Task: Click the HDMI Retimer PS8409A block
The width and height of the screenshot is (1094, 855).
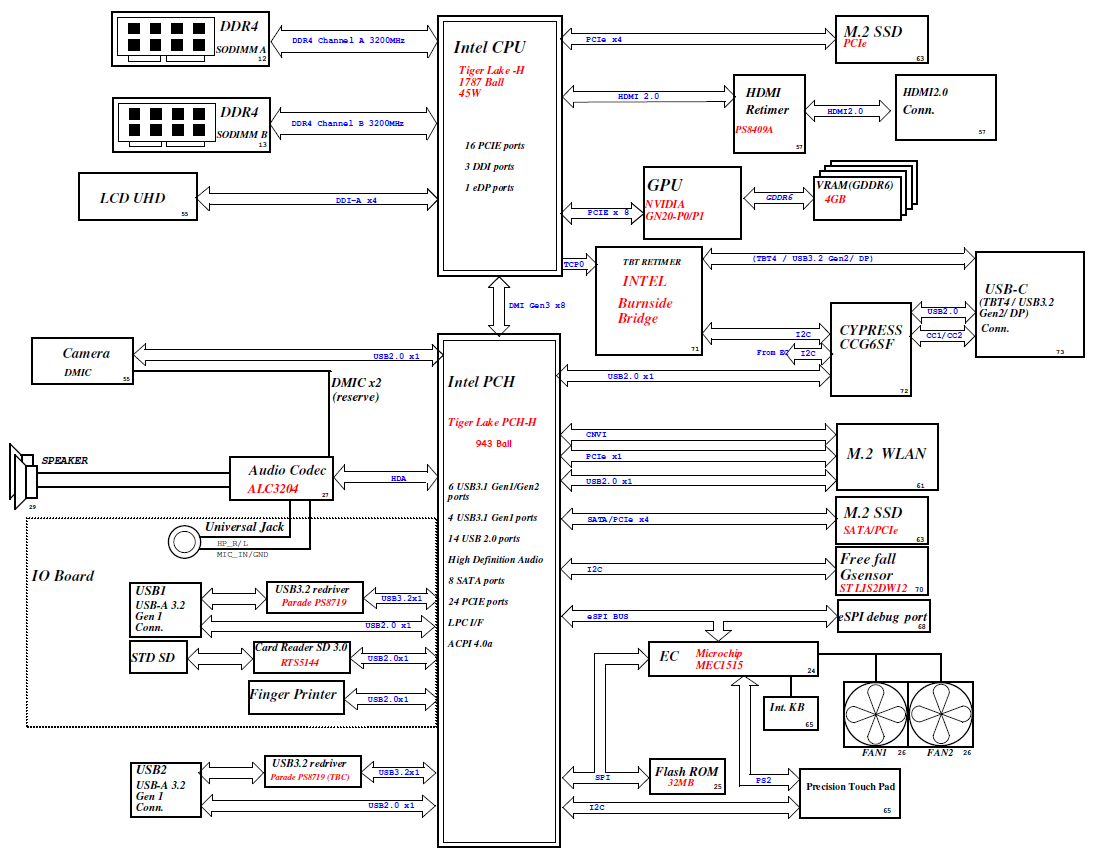Action: (770, 113)
